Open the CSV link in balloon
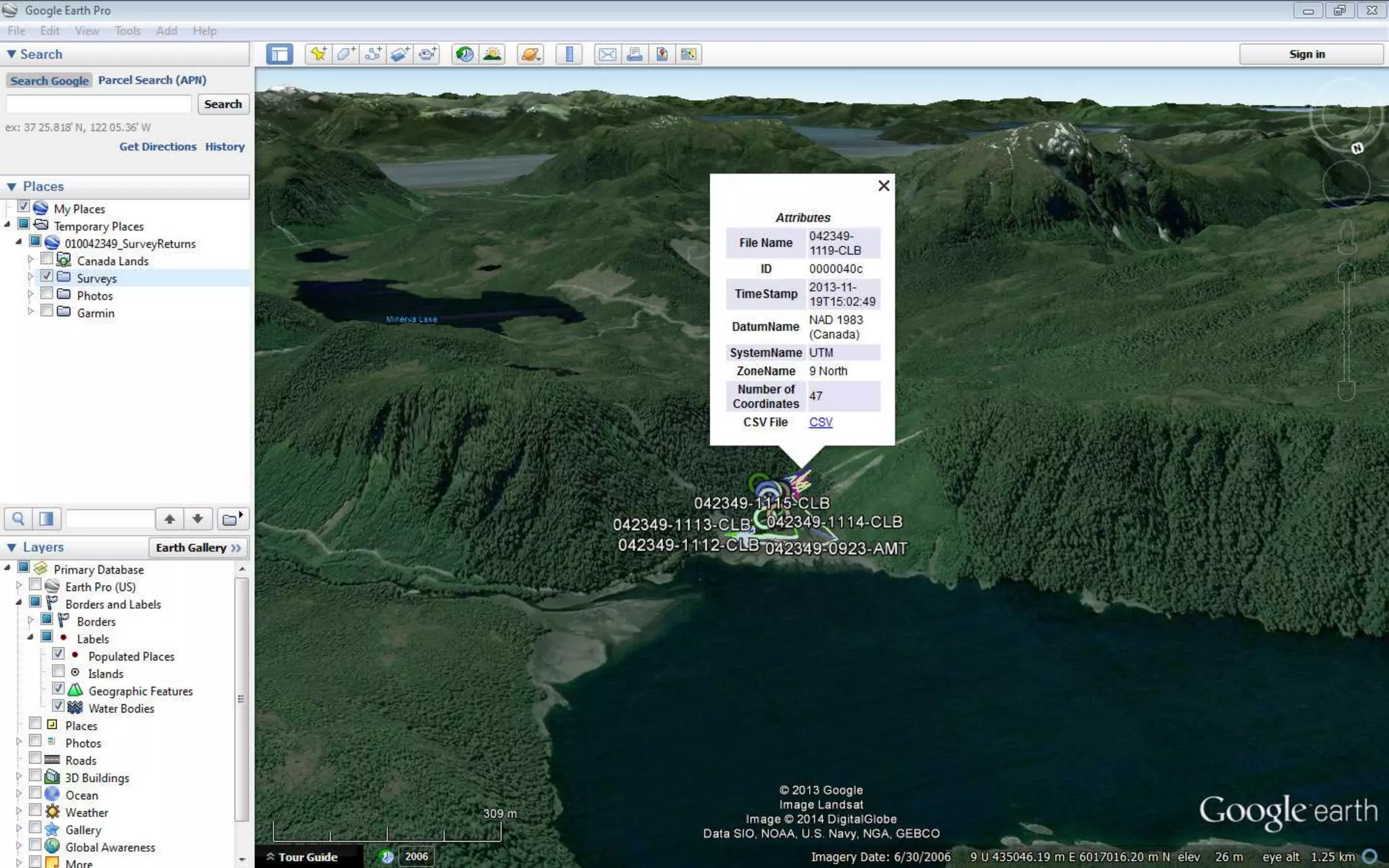Screen dimensions: 1389x868 click(x=820, y=422)
